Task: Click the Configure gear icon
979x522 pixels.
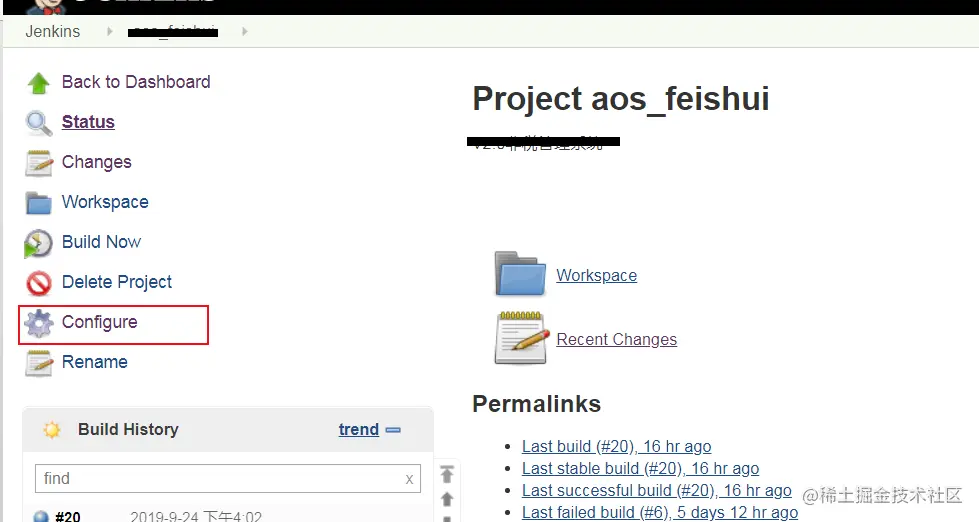Action: [x=39, y=323]
